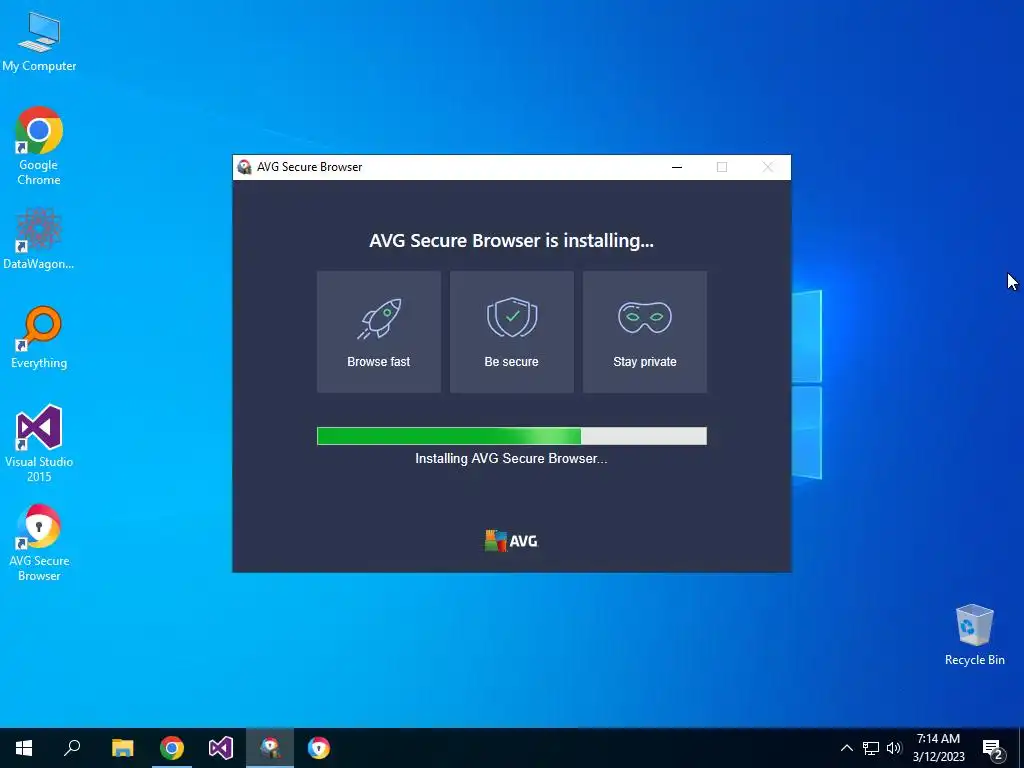The width and height of the screenshot is (1024, 768).
Task: Open the Windows Start menu
Action: tap(24, 748)
